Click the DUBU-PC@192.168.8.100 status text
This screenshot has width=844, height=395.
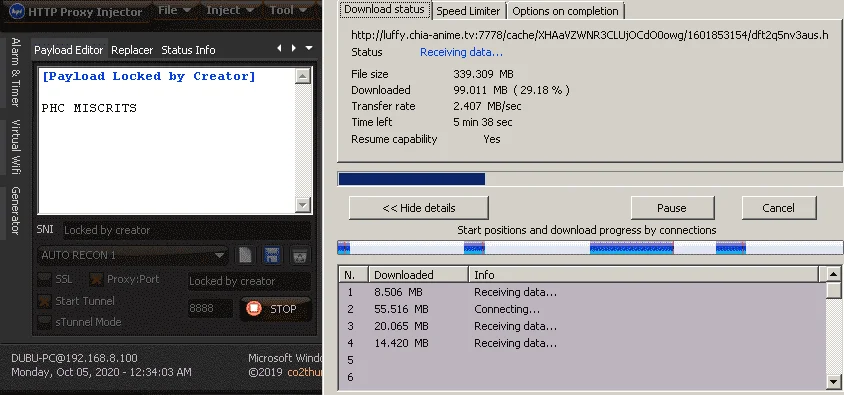pyautogui.click(x=74, y=358)
